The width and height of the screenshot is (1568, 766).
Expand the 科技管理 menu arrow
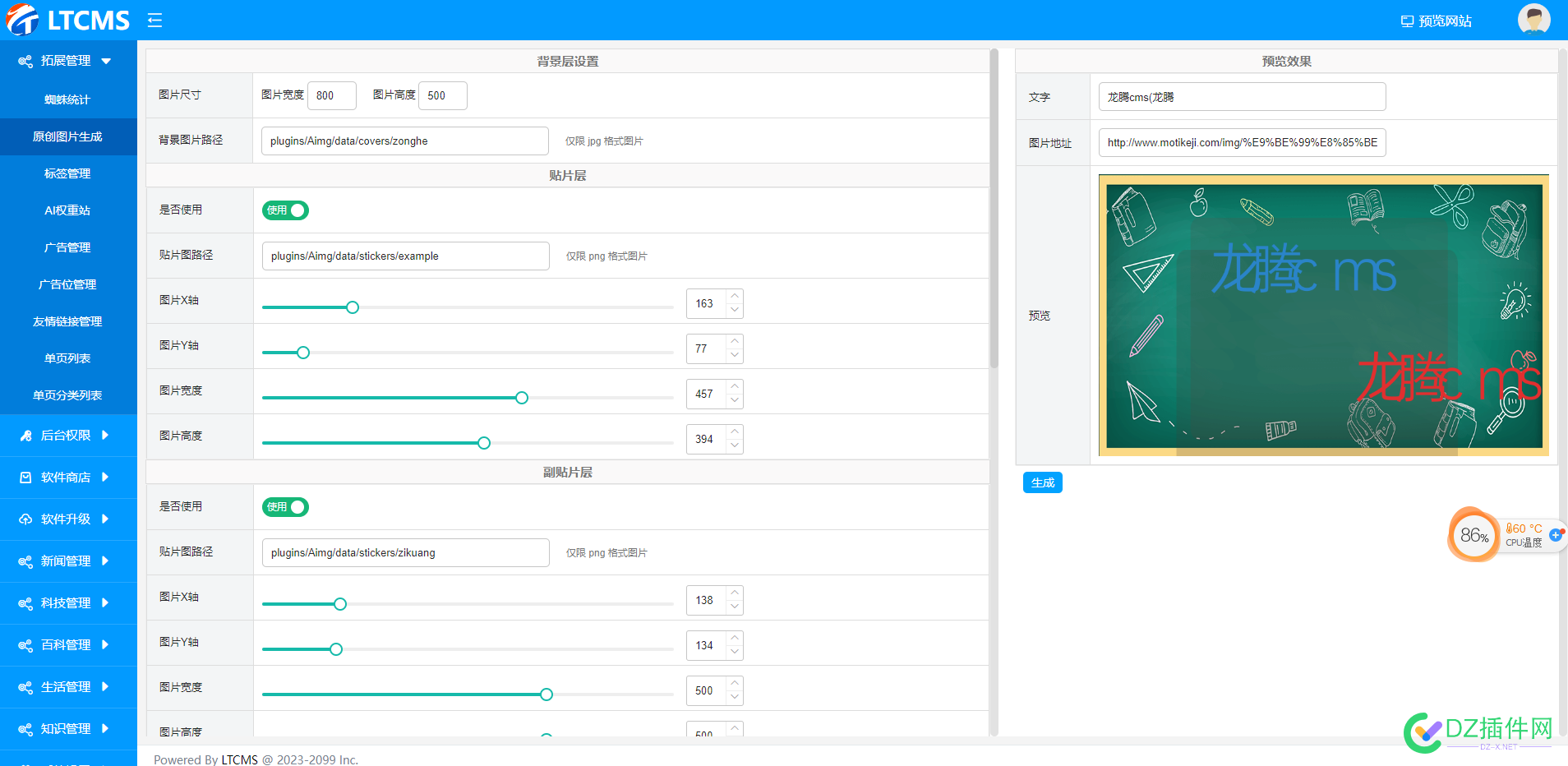[x=105, y=603]
